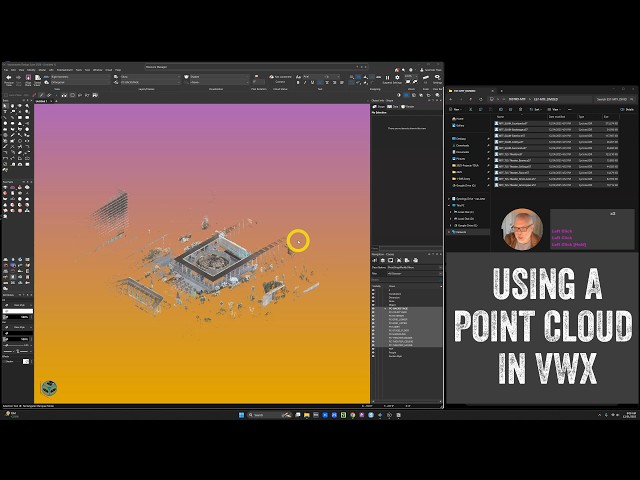Click the Suspend Snapping pause icon

pos(387,77)
